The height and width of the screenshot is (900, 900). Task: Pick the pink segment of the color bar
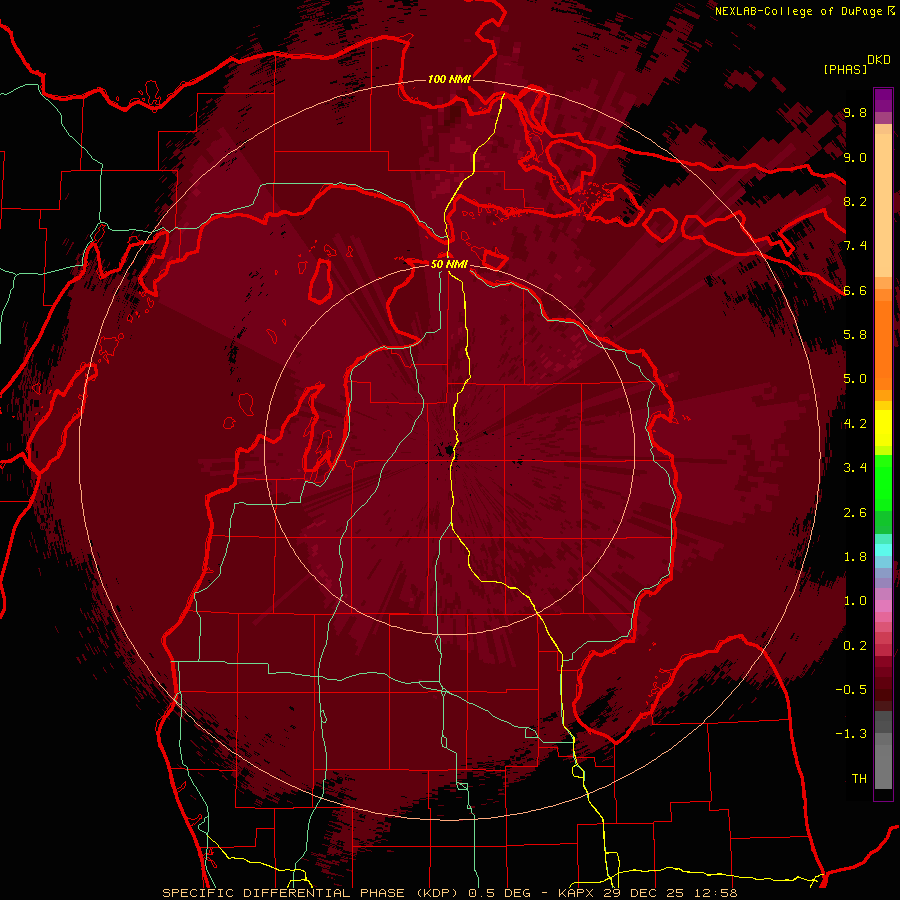coord(883,606)
